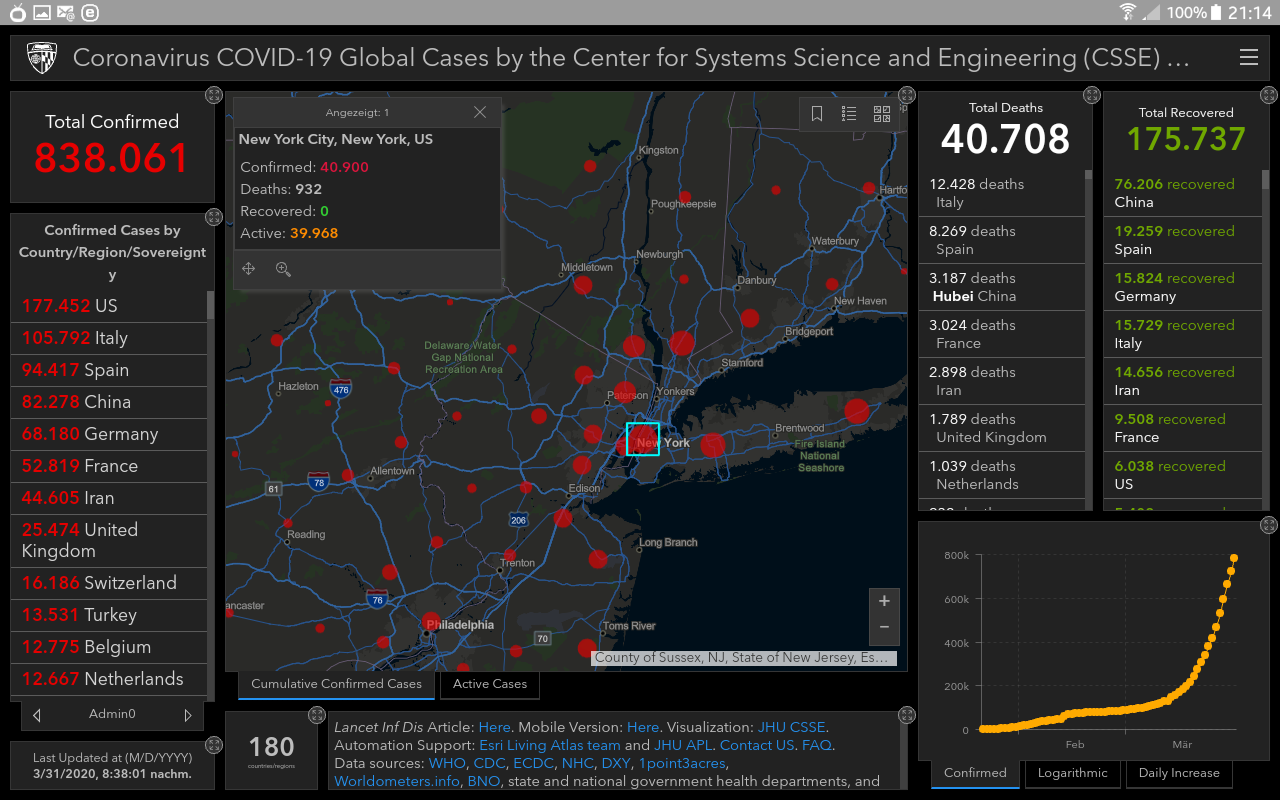1280x800 pixels.
Task: Select the 94.417 Spain row
Action: pyautogui.click(x=109, y=370)
